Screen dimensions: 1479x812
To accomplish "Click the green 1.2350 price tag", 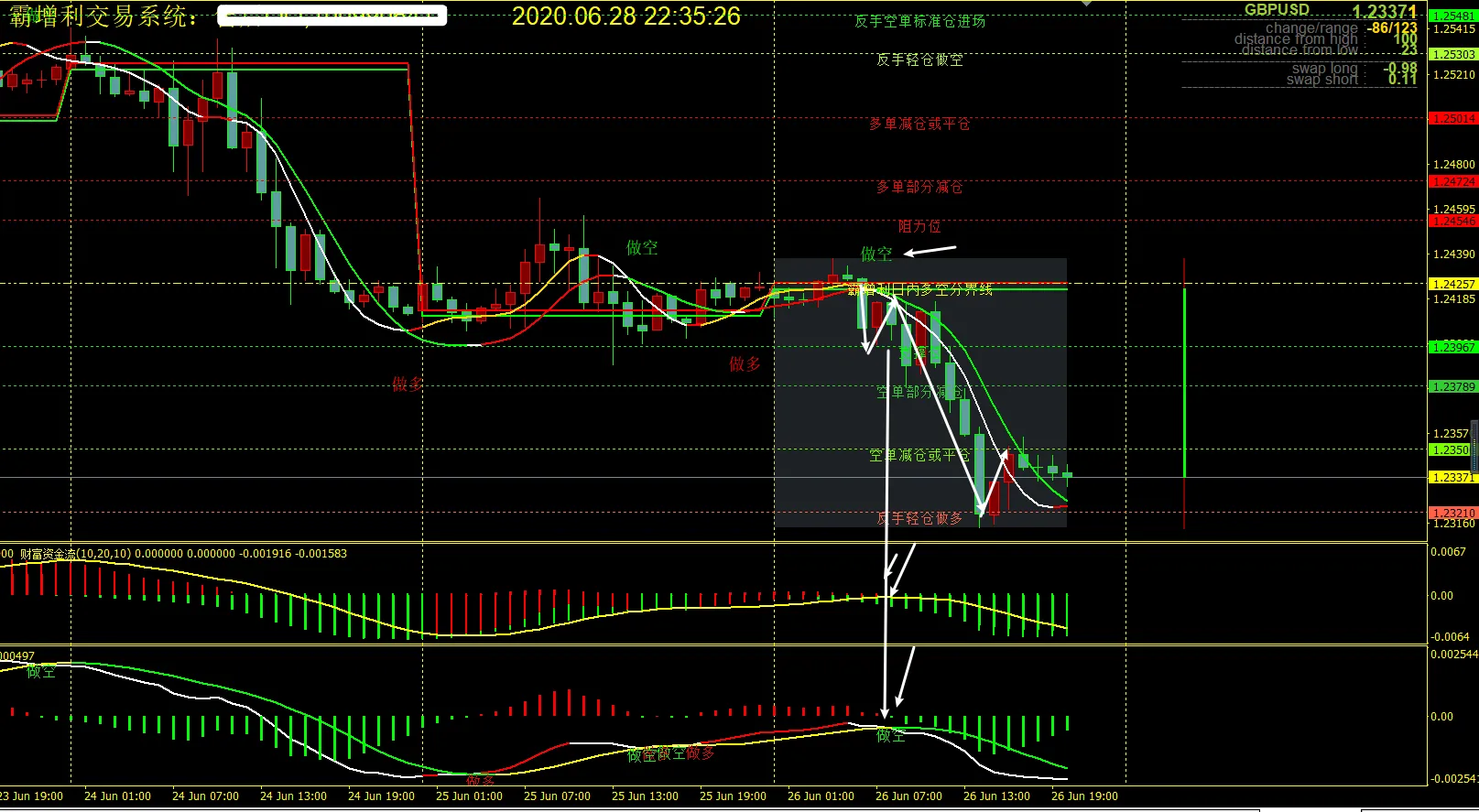I will 1451,450.
